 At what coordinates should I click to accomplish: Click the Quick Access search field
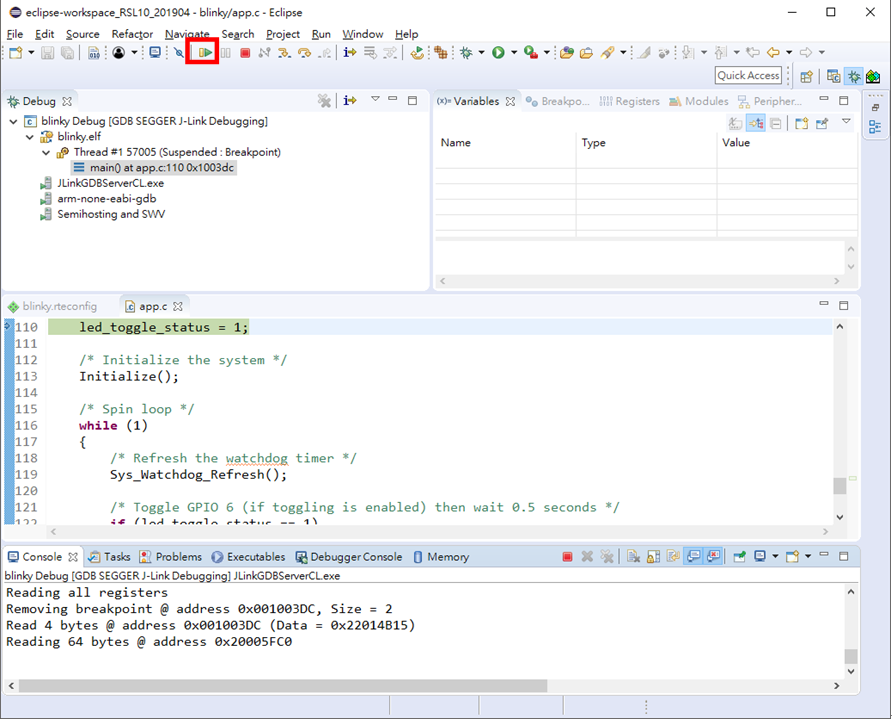point(748,75)
